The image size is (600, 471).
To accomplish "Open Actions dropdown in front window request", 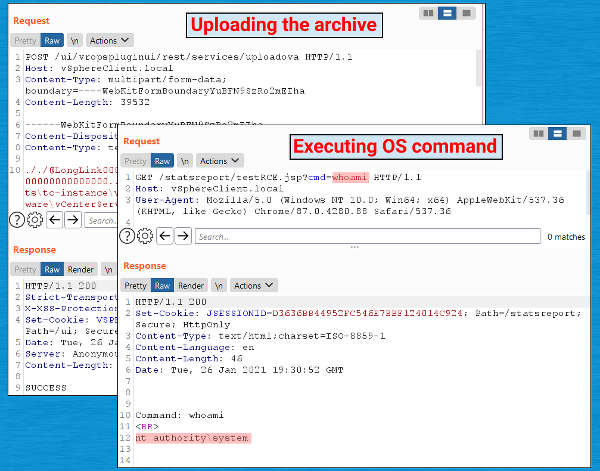I will (x=220, y=161).
